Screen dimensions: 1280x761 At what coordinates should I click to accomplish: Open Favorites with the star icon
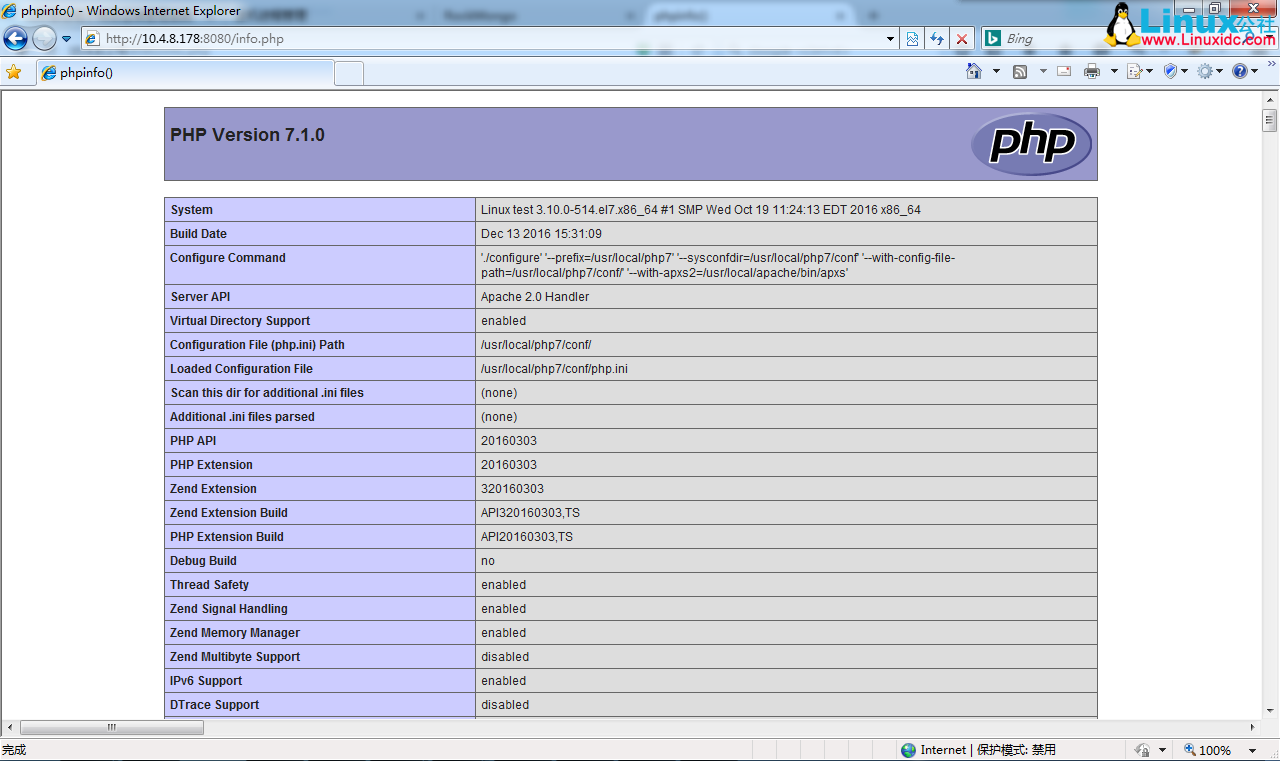pyautogui.click(x=17, y=71)
